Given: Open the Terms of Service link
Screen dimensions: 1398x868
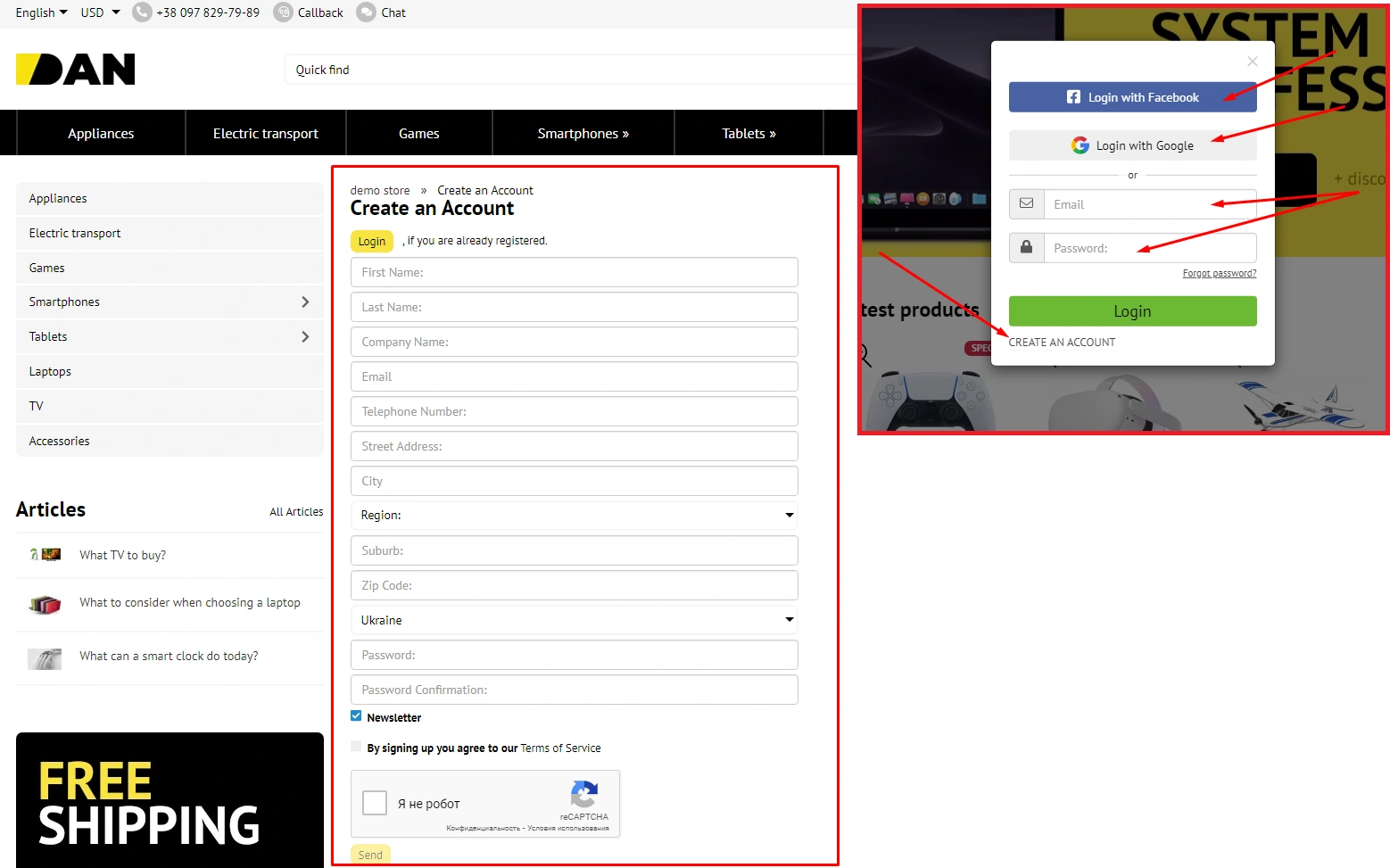Looking at the screenshot, I should (560, 748).
